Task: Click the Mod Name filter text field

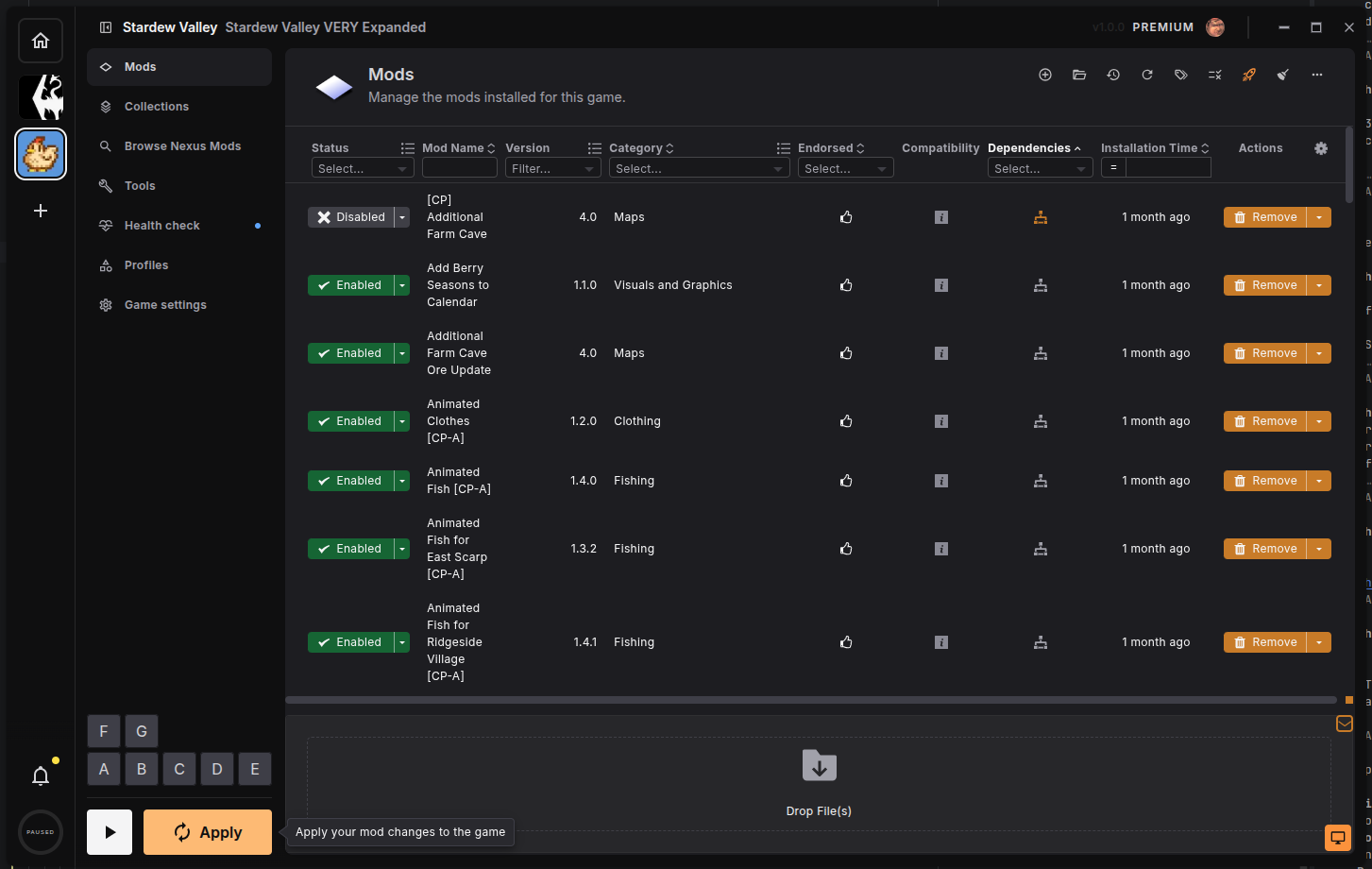Action: coord(460,168)
